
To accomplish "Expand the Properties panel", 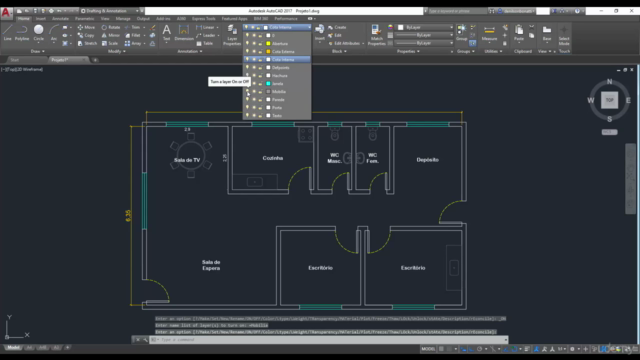I will [x=408, y=51].
